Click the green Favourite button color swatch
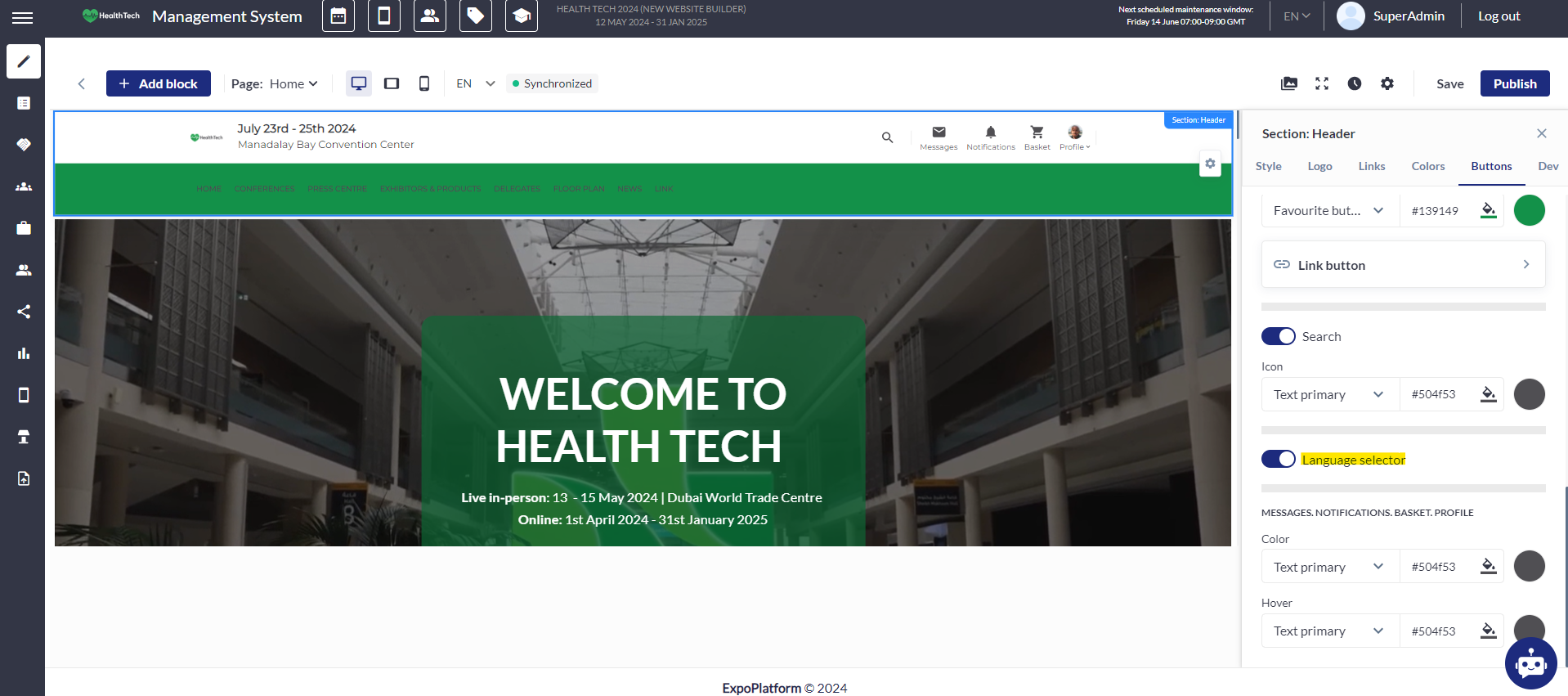 pos(1530,210)
